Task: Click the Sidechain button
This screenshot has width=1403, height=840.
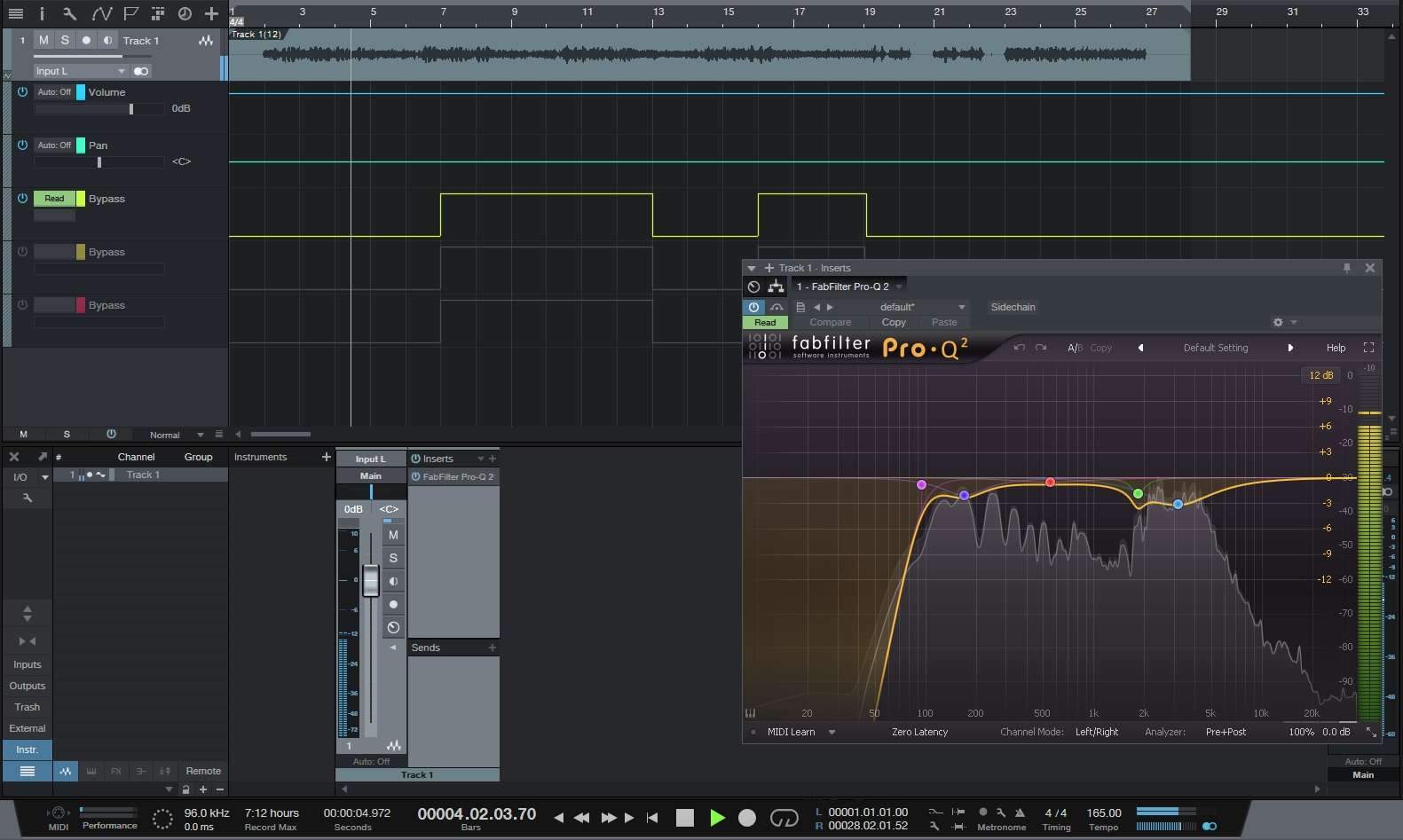Action: (1013, 307)
